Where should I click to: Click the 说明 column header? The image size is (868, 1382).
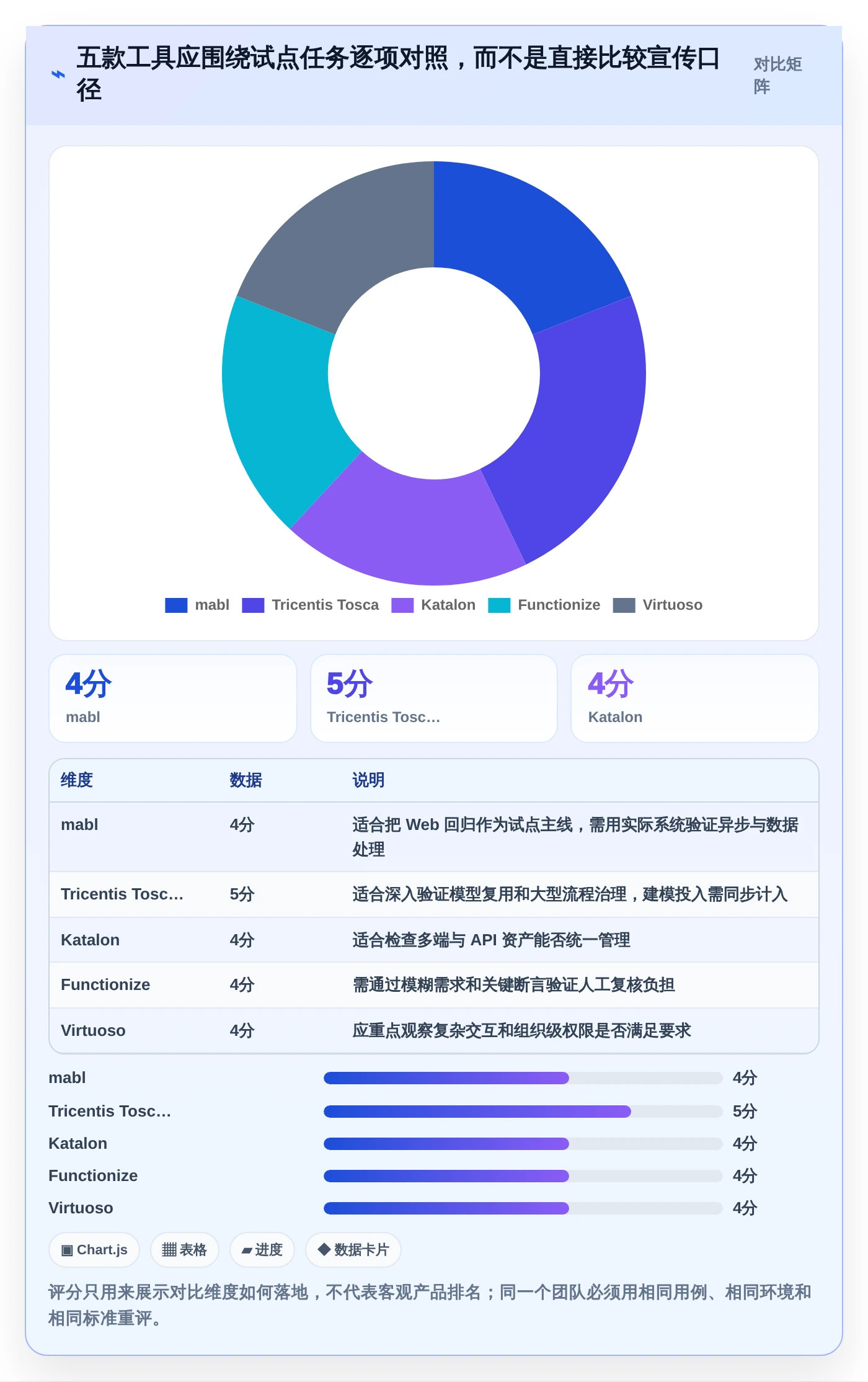[368, 780]
